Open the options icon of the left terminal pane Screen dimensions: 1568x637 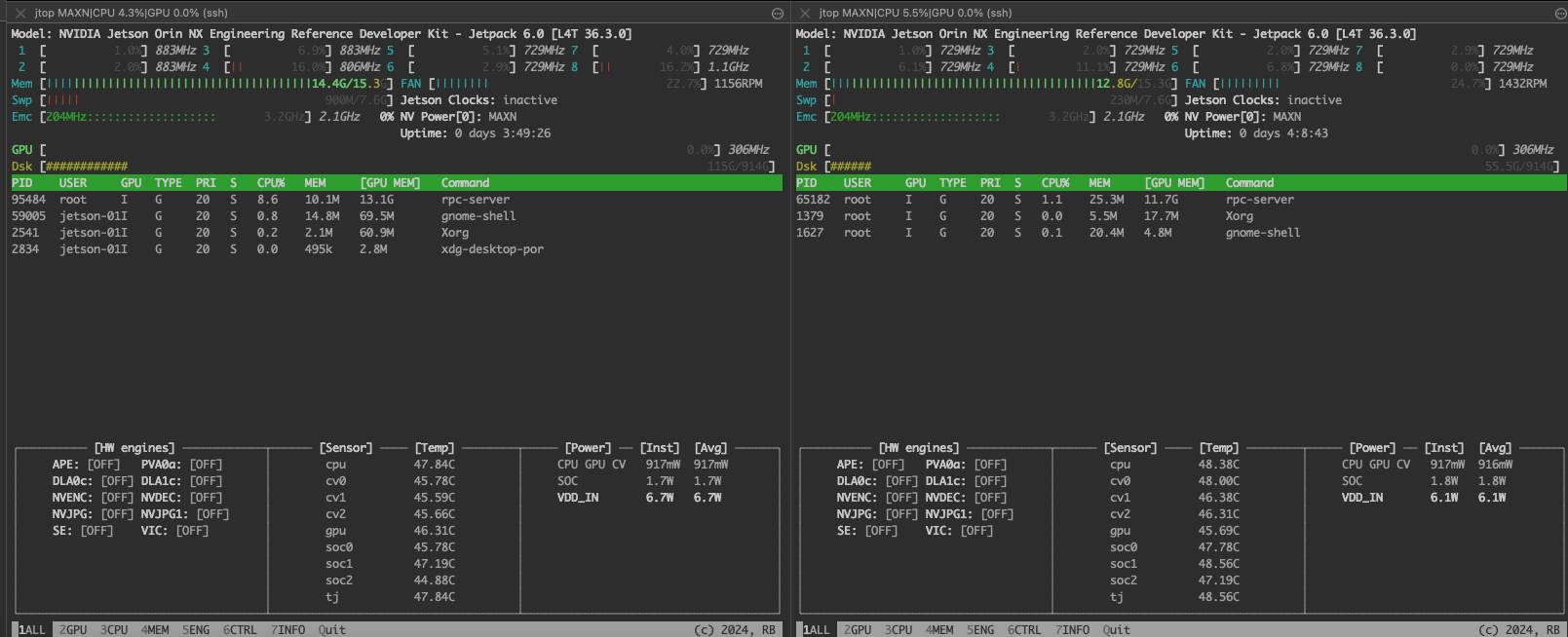(x=777, y=13)
